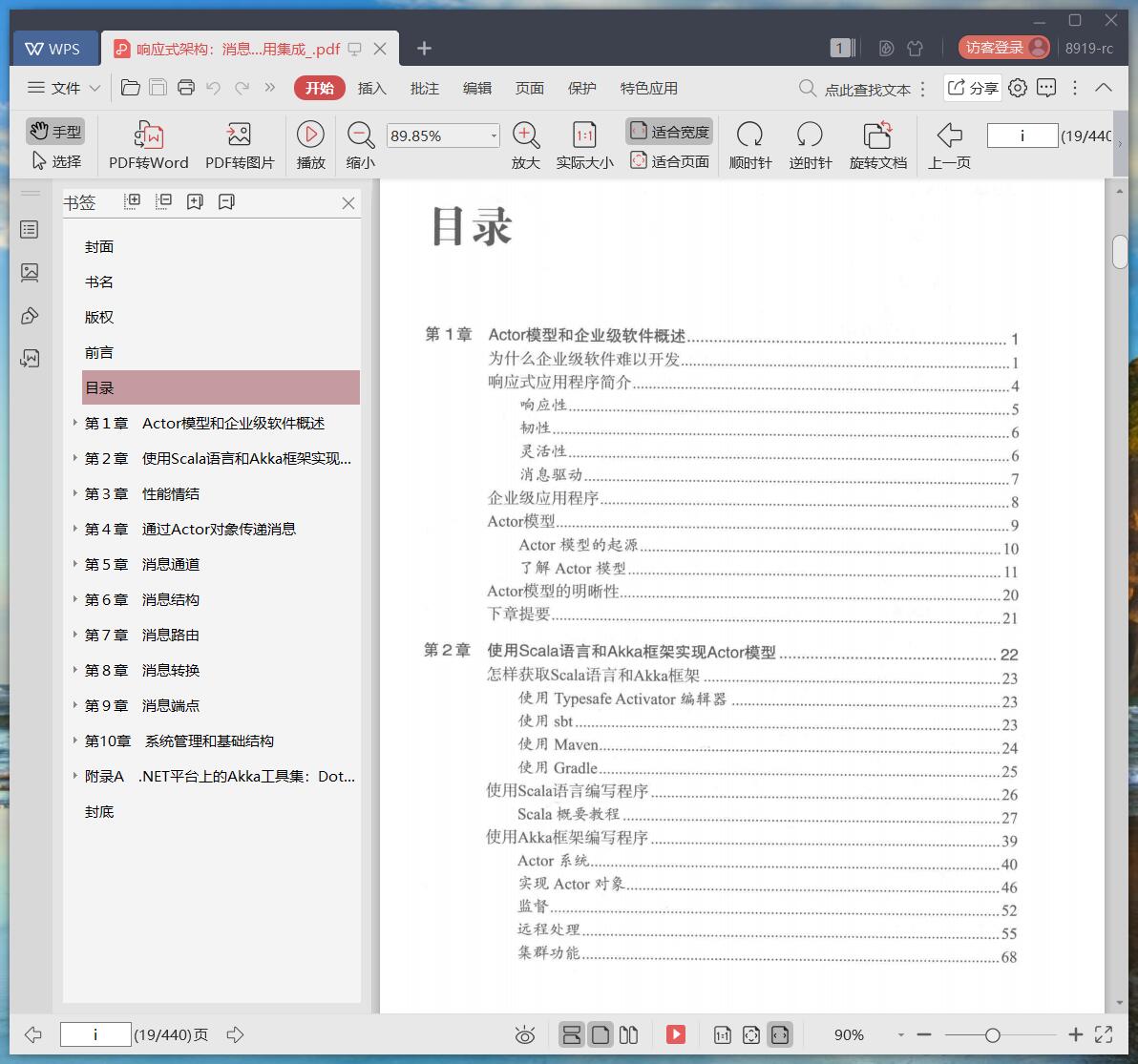The width and height of the screenshot is (1138, 1064).
Task: Switch to the 页面 tab
Action: (529, 88)
